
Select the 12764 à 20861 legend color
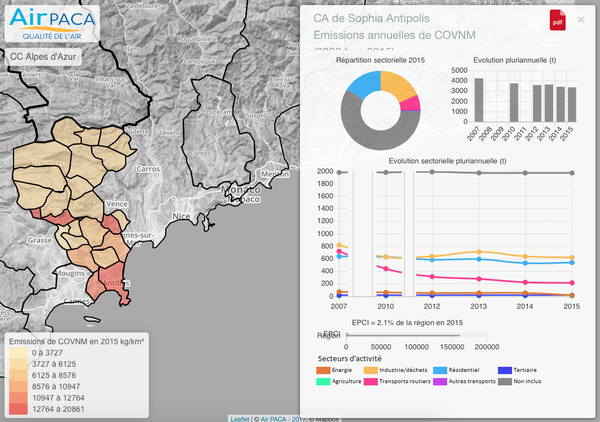click(18, 406)
